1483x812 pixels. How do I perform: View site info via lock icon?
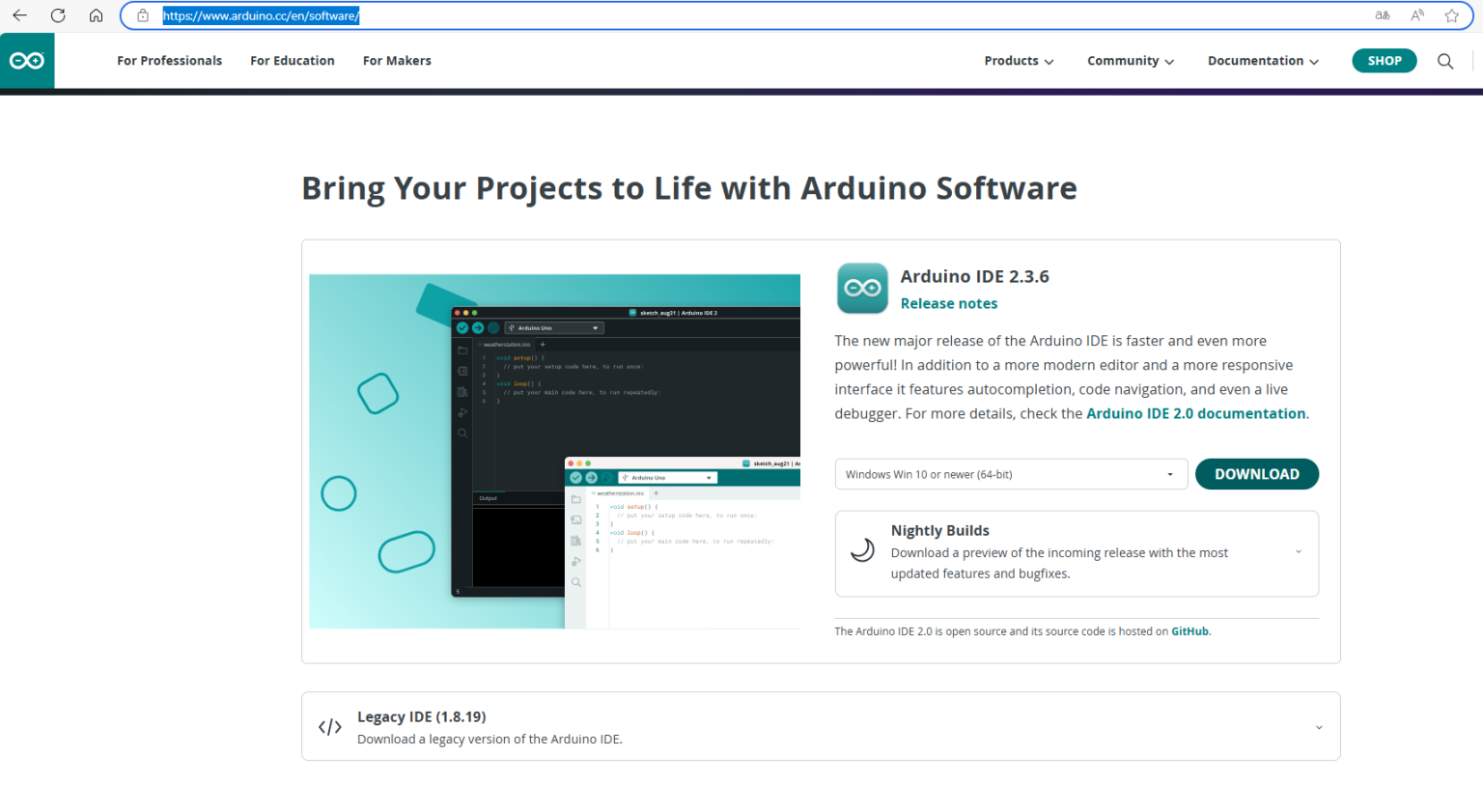click(x=143, y=15)
